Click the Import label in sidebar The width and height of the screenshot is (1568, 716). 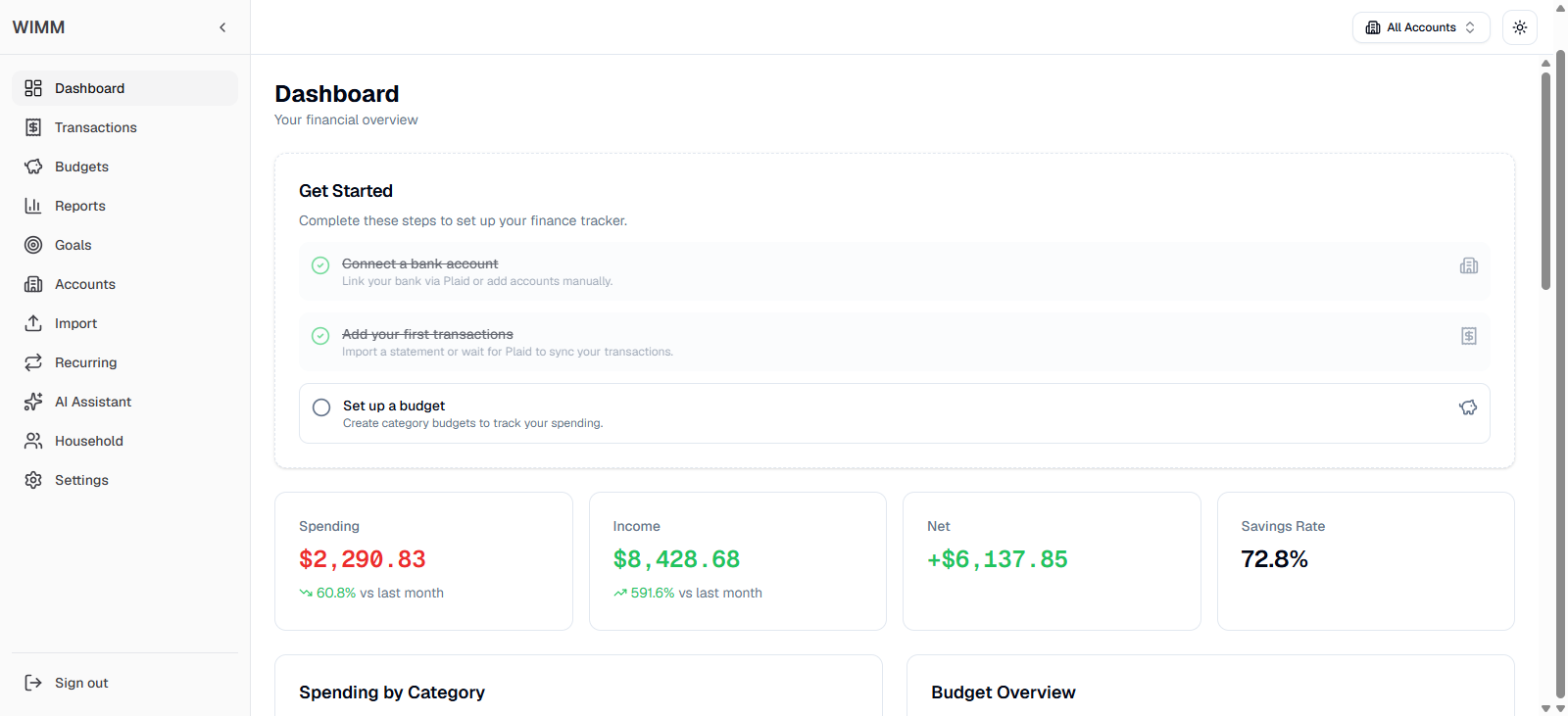76,323
